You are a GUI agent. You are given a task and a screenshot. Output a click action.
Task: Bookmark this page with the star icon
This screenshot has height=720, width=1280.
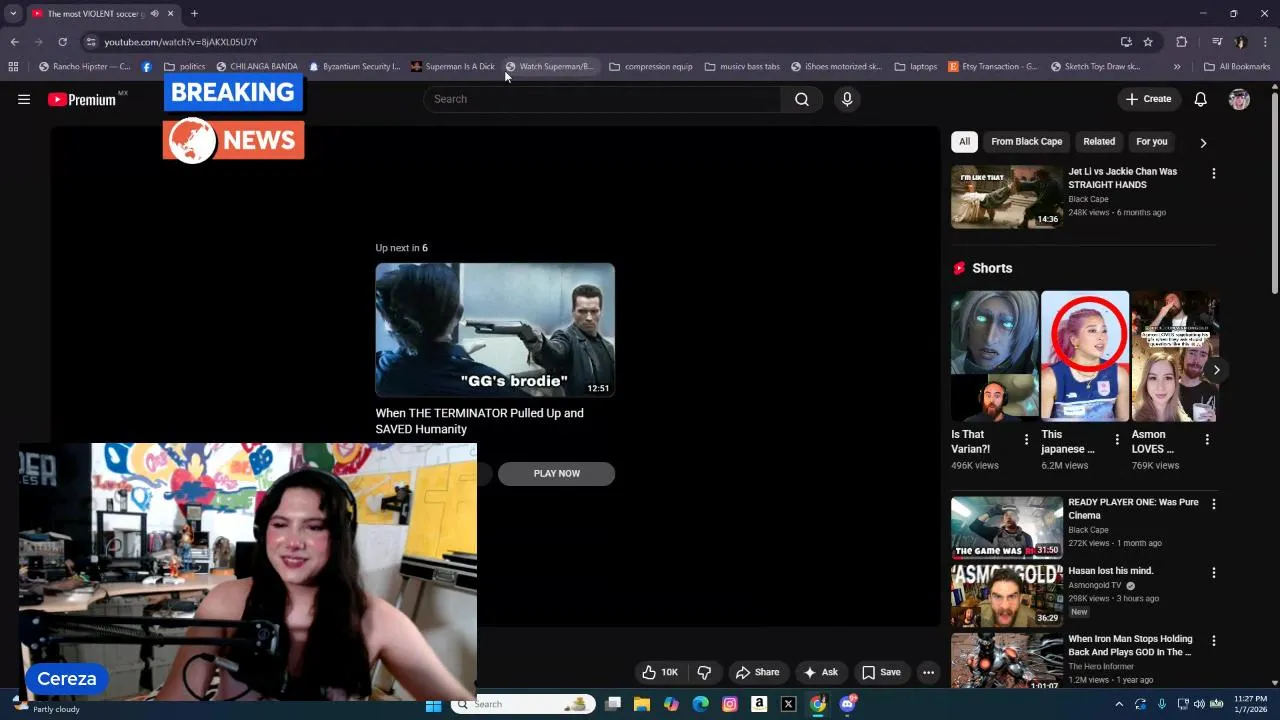(1148, 42)
